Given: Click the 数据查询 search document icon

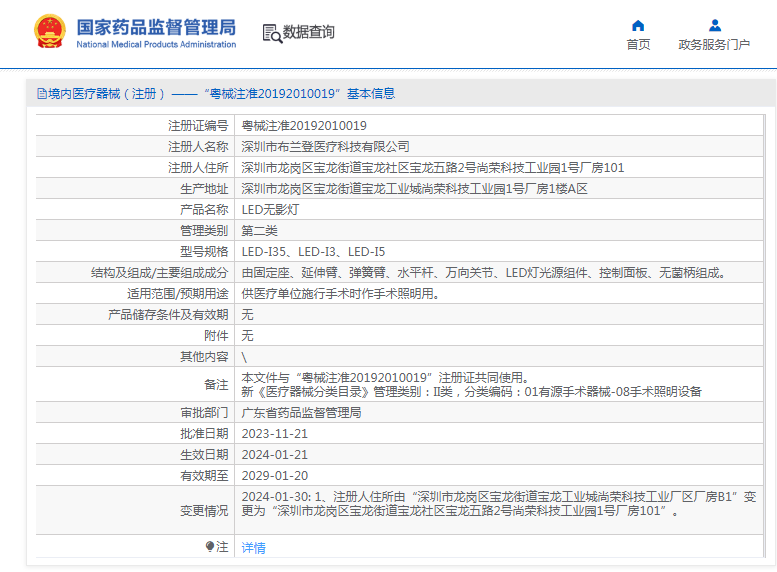Looking at the screenshot, I should click(272, 33).
